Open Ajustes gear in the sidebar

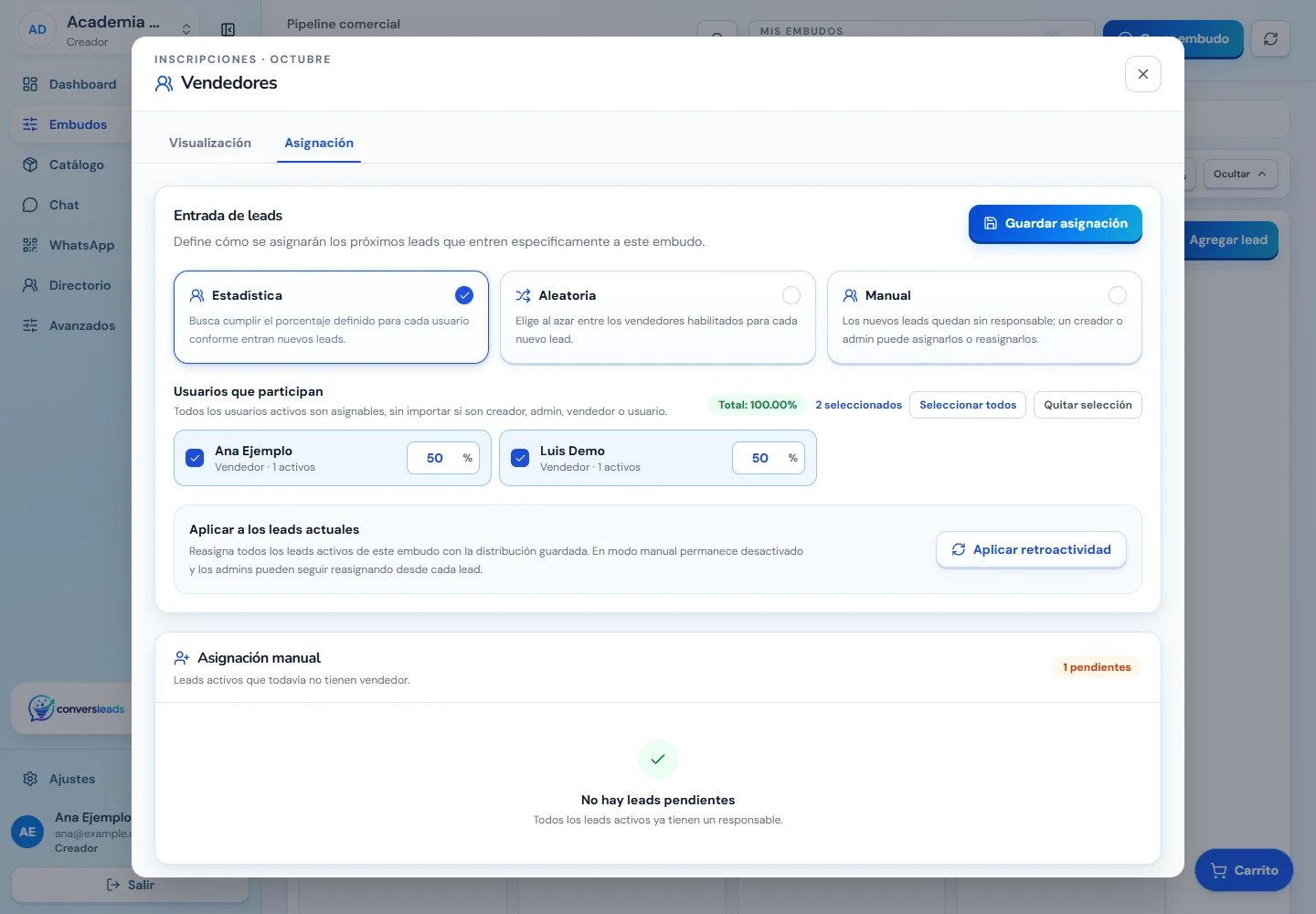tap(30, 779)
